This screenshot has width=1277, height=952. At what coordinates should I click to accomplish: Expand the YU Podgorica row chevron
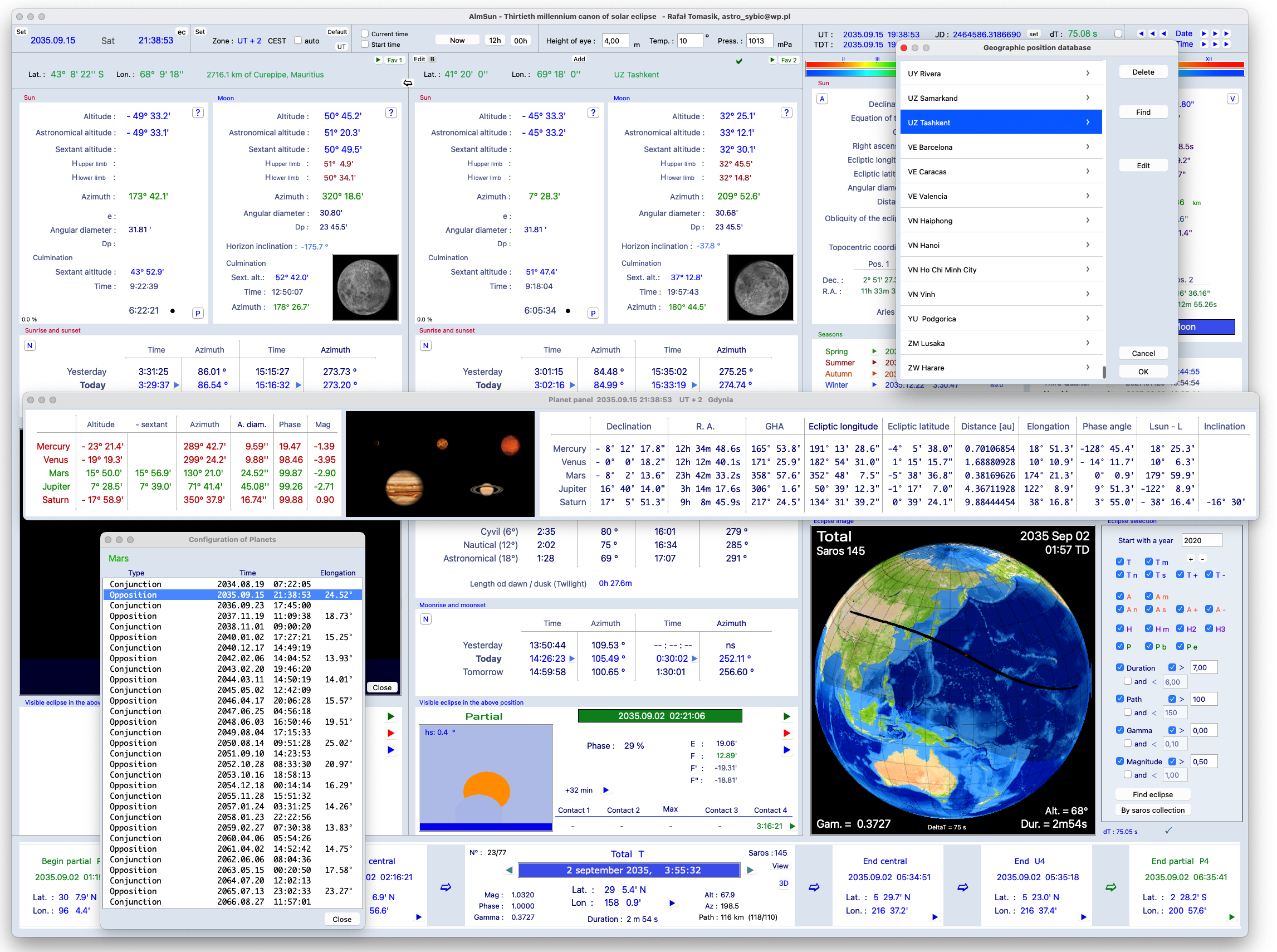tap(1088, 319)
